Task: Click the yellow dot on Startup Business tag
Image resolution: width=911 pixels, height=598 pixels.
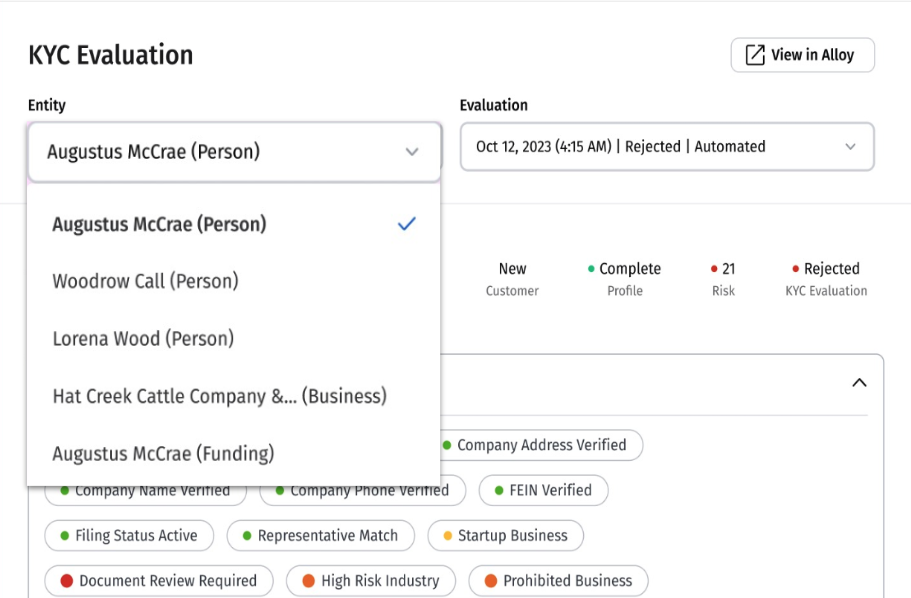Action: point(447,536)
